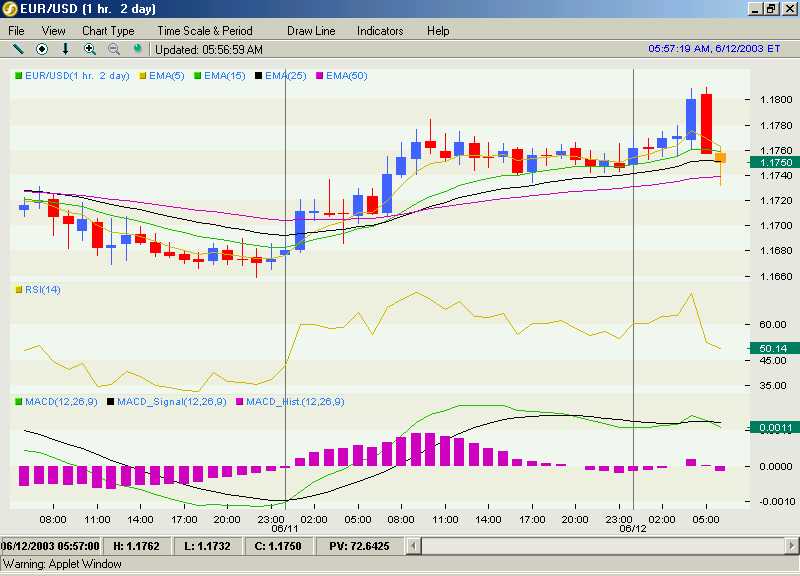The height and width of the screenshot is (576, 800).
Task: Open the View menu
Action: click(x=54, y=31)
